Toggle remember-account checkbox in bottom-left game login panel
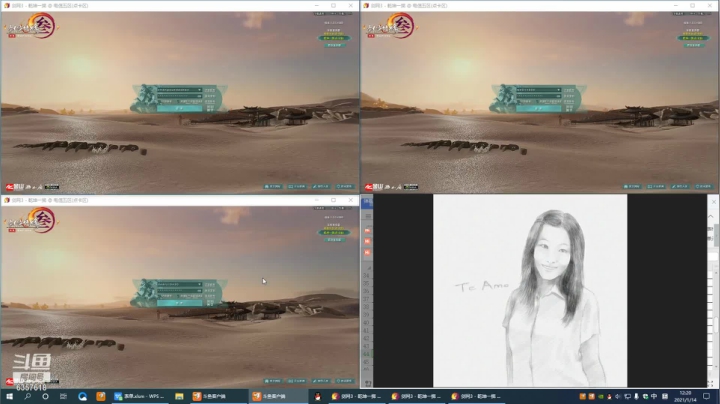Image resolution: width=720 pixels, height=404 pixels. pos(159,296)
